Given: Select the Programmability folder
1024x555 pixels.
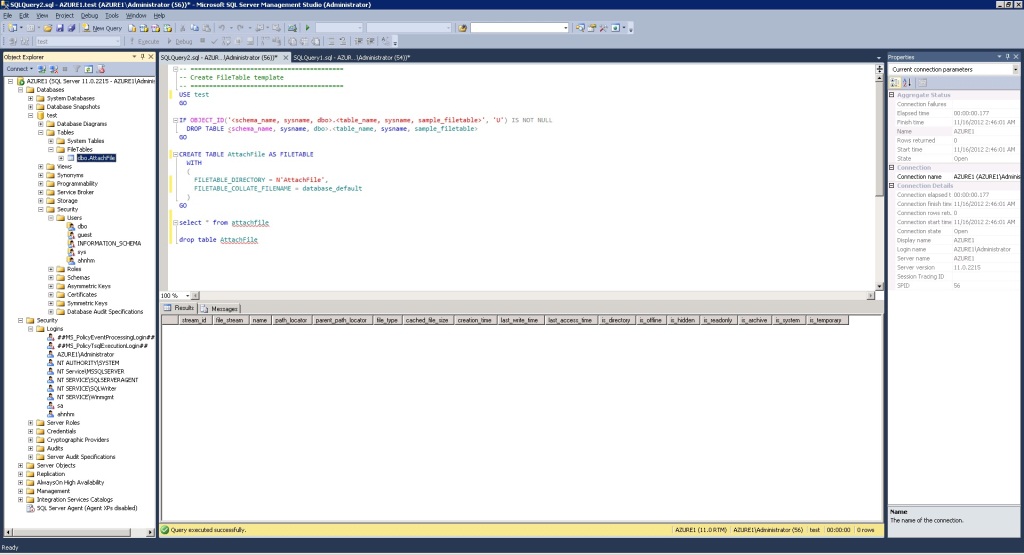Looking at the screenshot, I should pos(77,183).
